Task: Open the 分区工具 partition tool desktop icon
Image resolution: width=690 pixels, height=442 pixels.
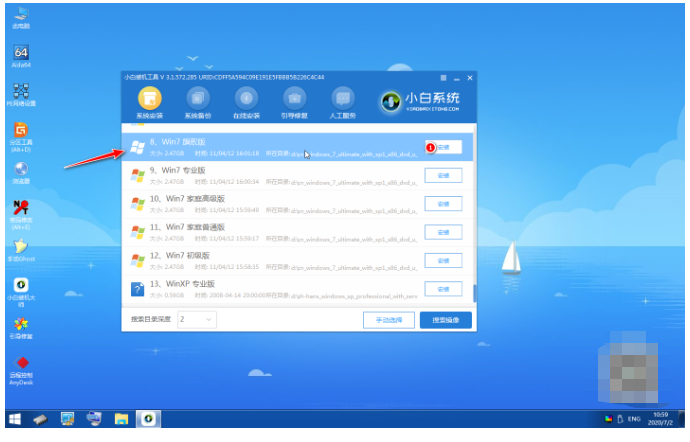Action: tap(21, 137)
